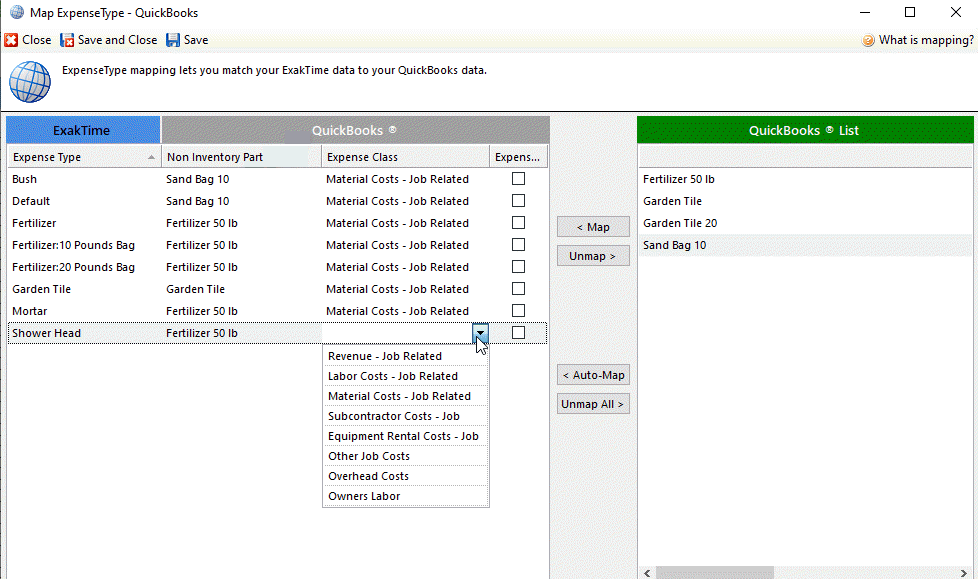Select the Bush expense type row
Screen dimensions: 978x579
pos(24,179)
